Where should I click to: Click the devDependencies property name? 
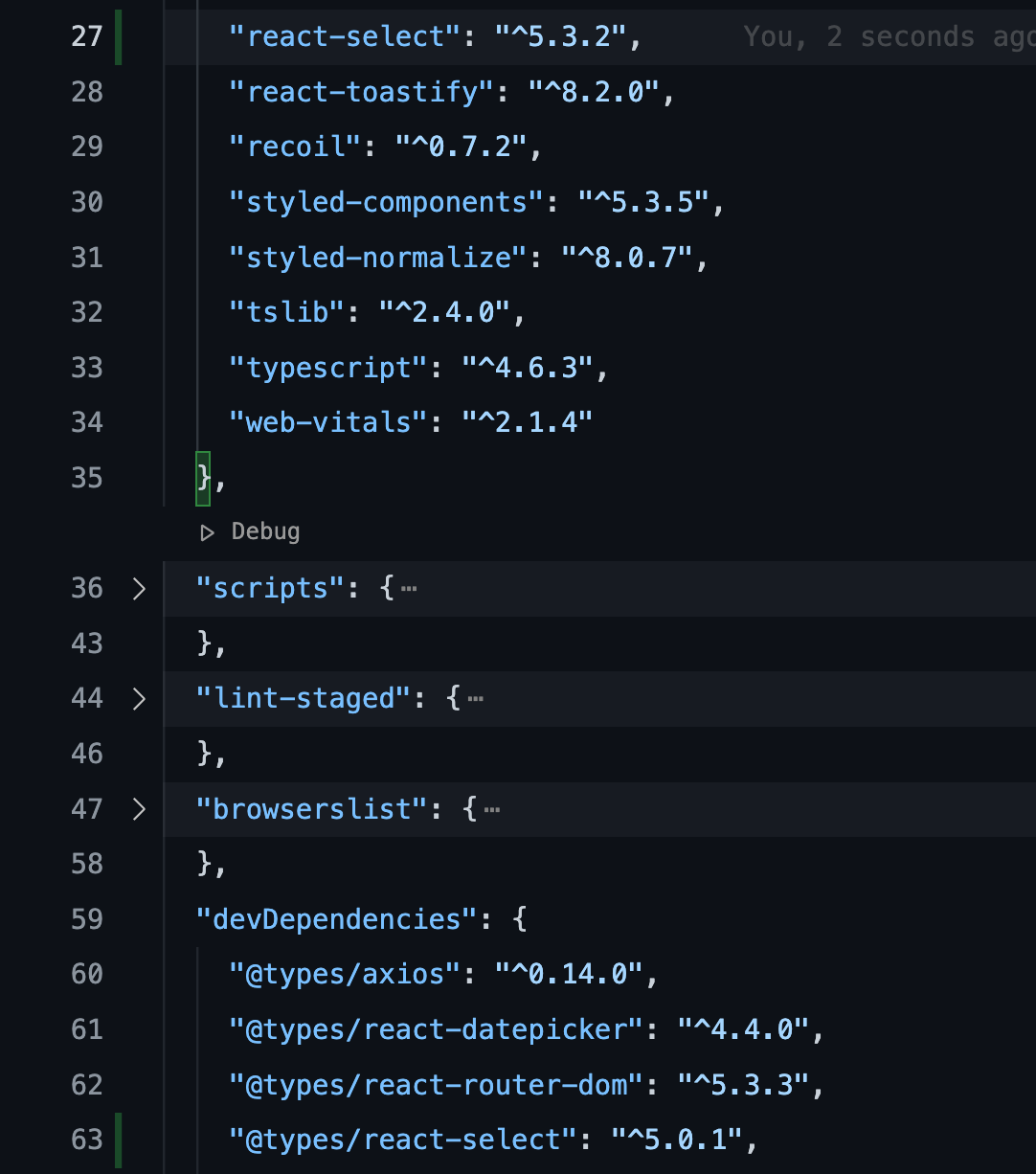coord(334,919)
